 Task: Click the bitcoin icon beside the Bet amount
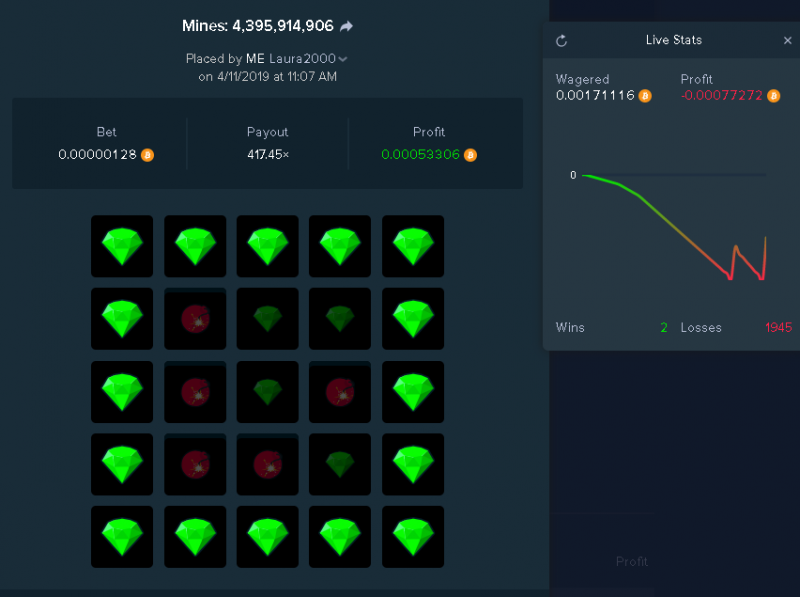tap(147, 155)
